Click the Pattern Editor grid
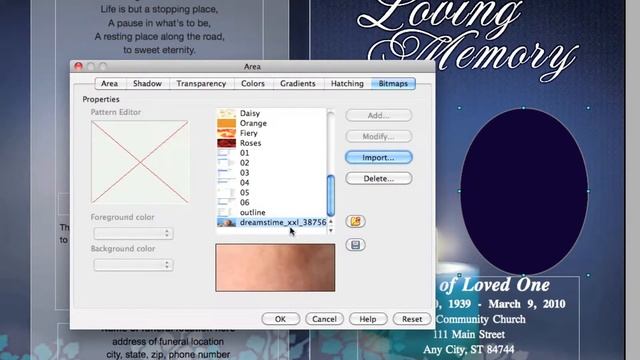Viewport: 640px width, 360px height. [140, 162]
